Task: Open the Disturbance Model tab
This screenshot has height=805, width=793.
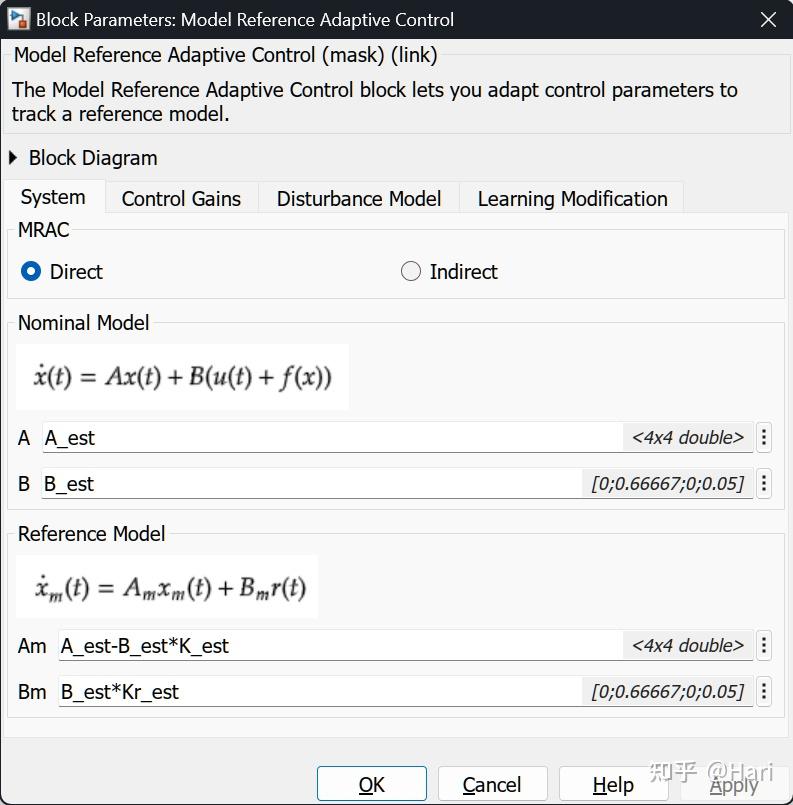Action: click(359, 198)
